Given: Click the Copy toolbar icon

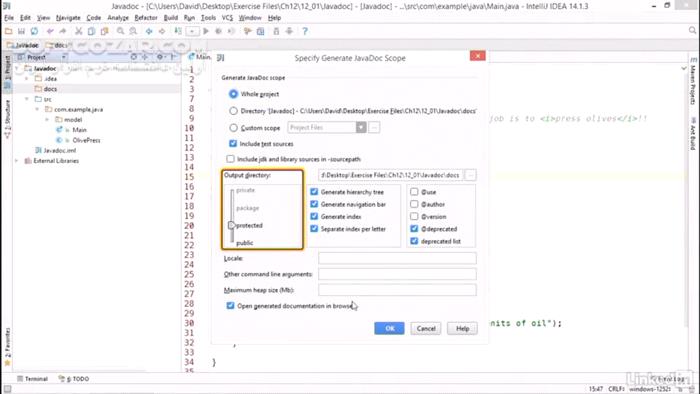Looking at the screenshot, I should pos(92,31).
